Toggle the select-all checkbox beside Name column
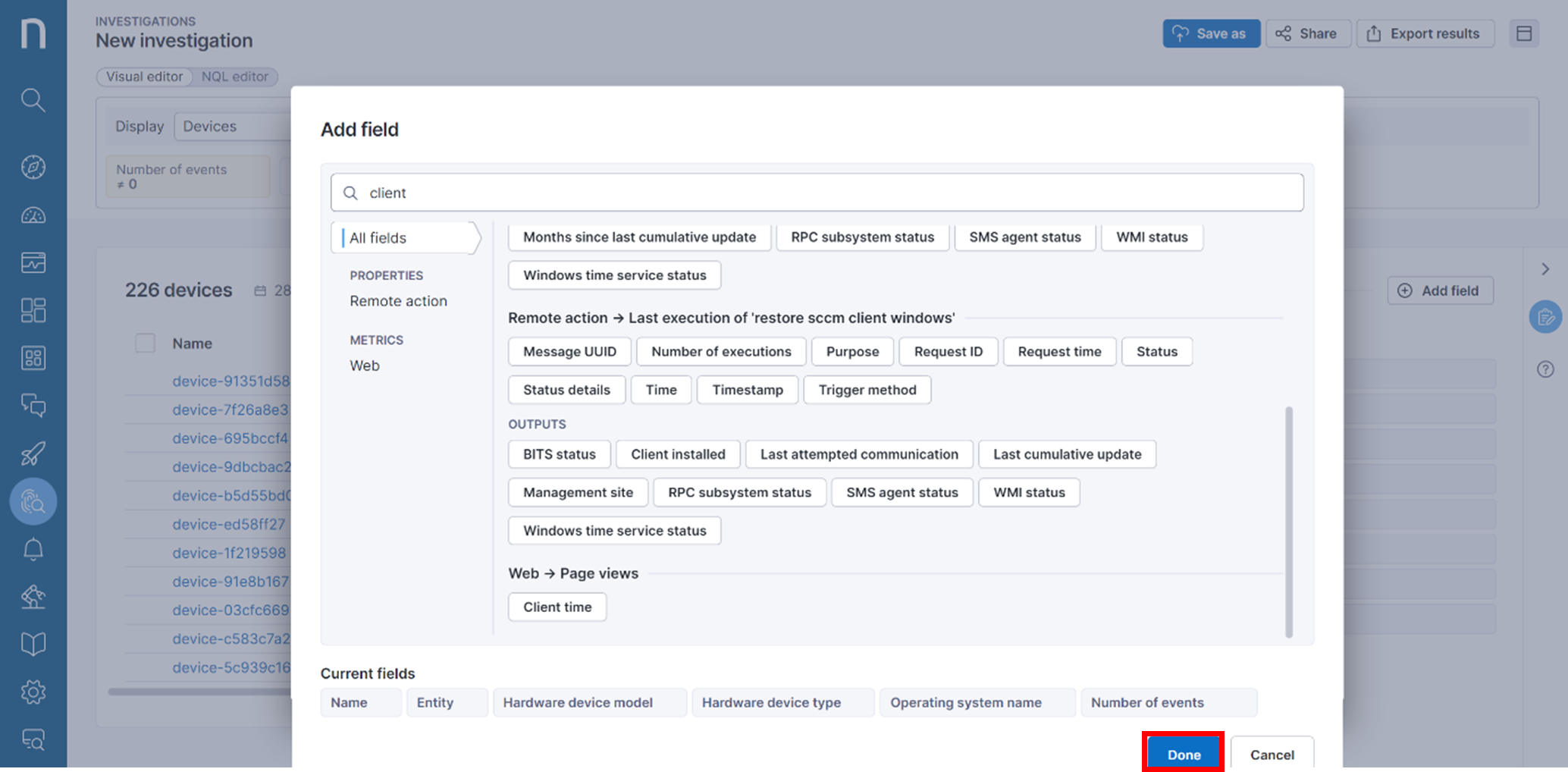Screen dimensions: 1568x772 pos(145,343)
